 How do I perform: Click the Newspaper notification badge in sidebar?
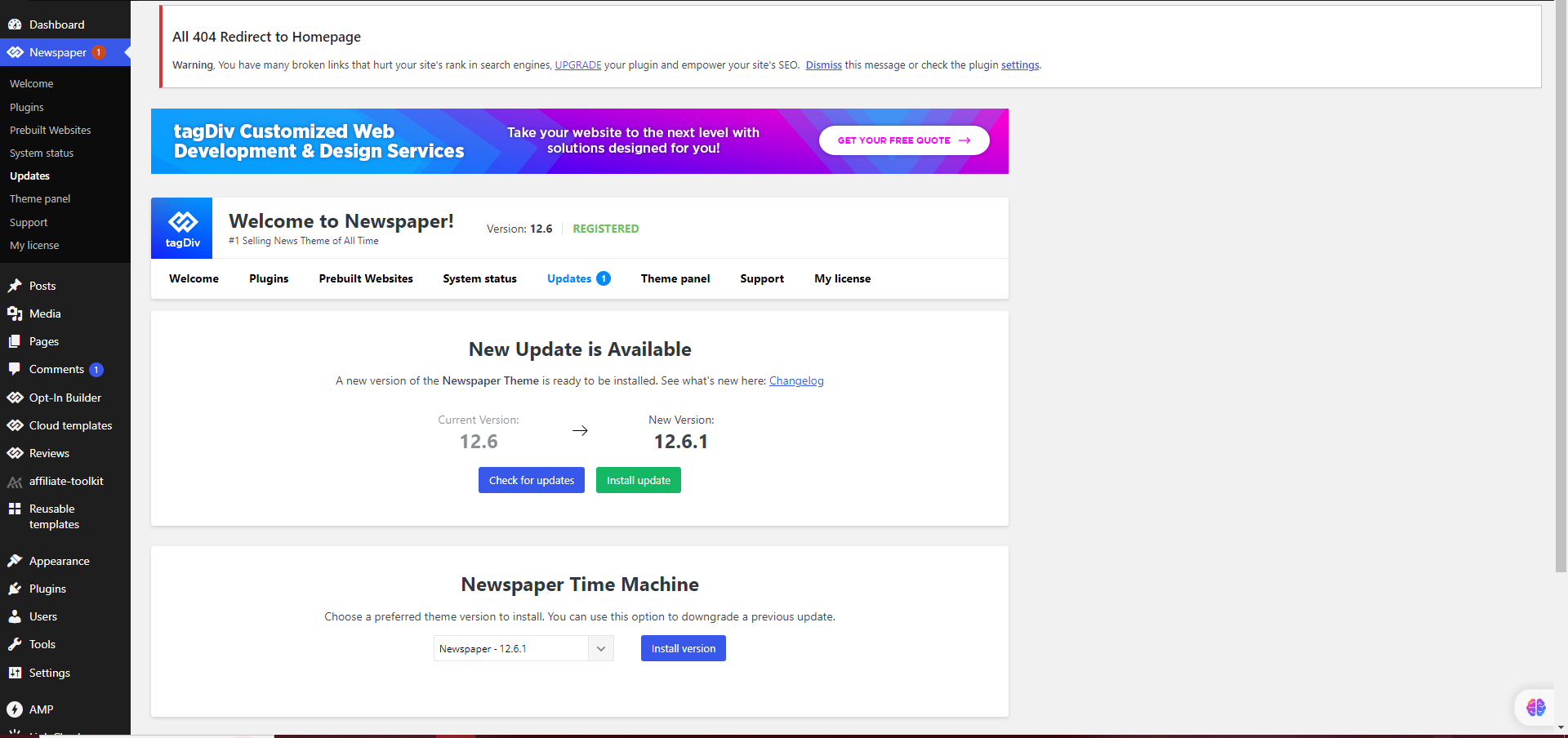[x=99, y=52]
